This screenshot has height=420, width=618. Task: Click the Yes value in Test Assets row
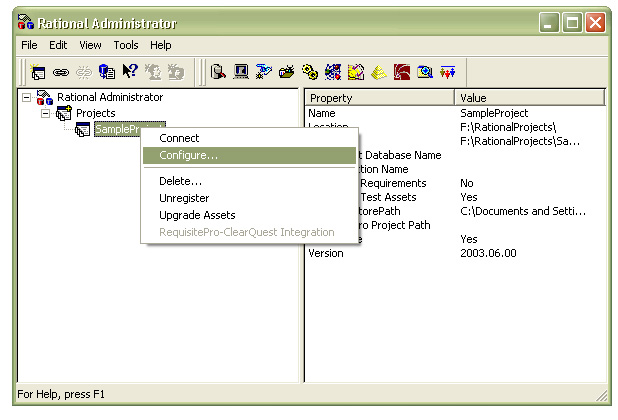pyautogui.click(x=469, y=197)
